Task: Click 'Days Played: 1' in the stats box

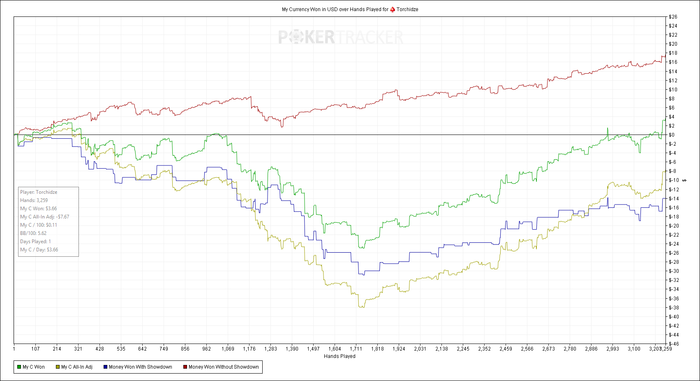Action: click(x=35, y=242)
